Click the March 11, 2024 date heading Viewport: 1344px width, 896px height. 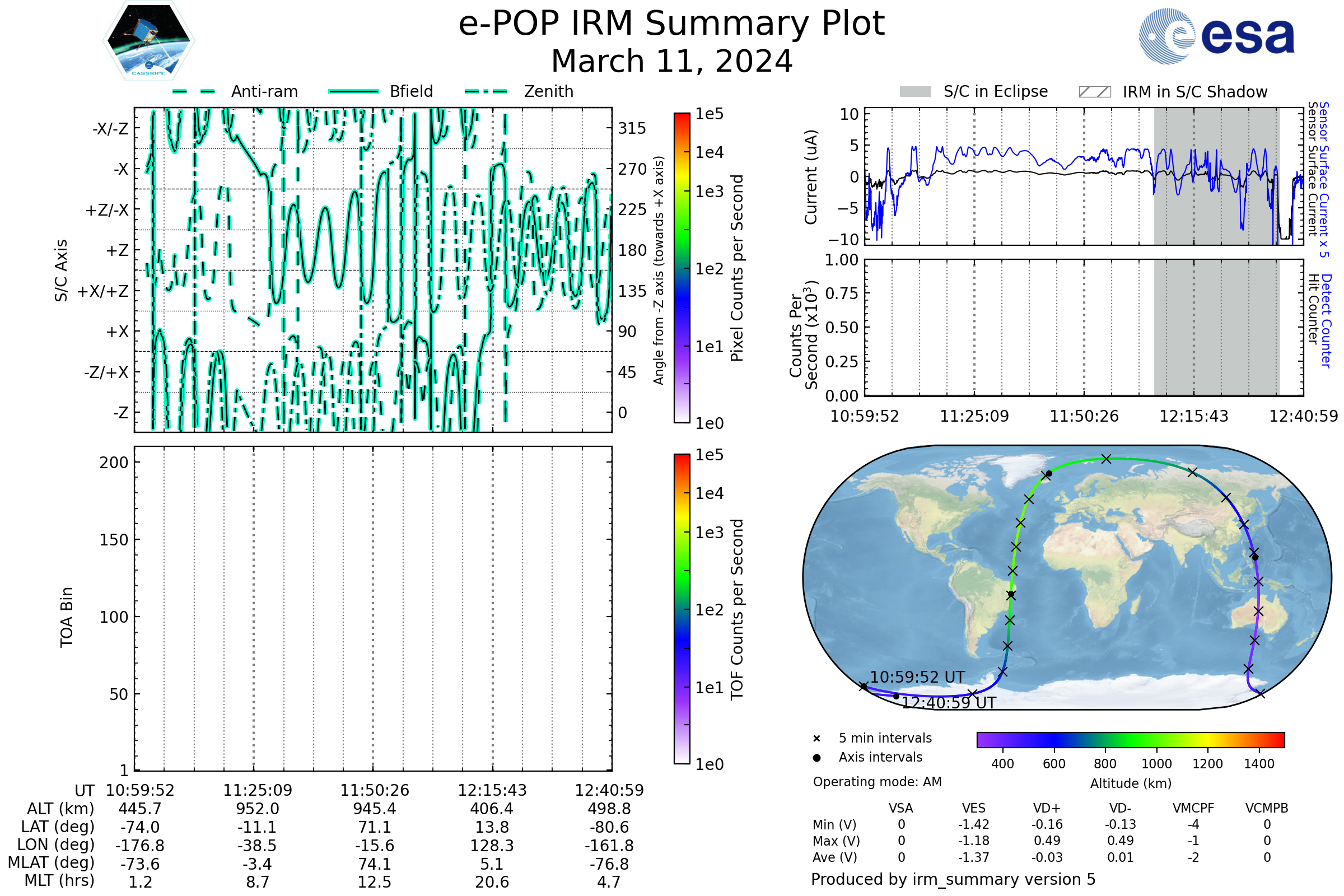671,61
